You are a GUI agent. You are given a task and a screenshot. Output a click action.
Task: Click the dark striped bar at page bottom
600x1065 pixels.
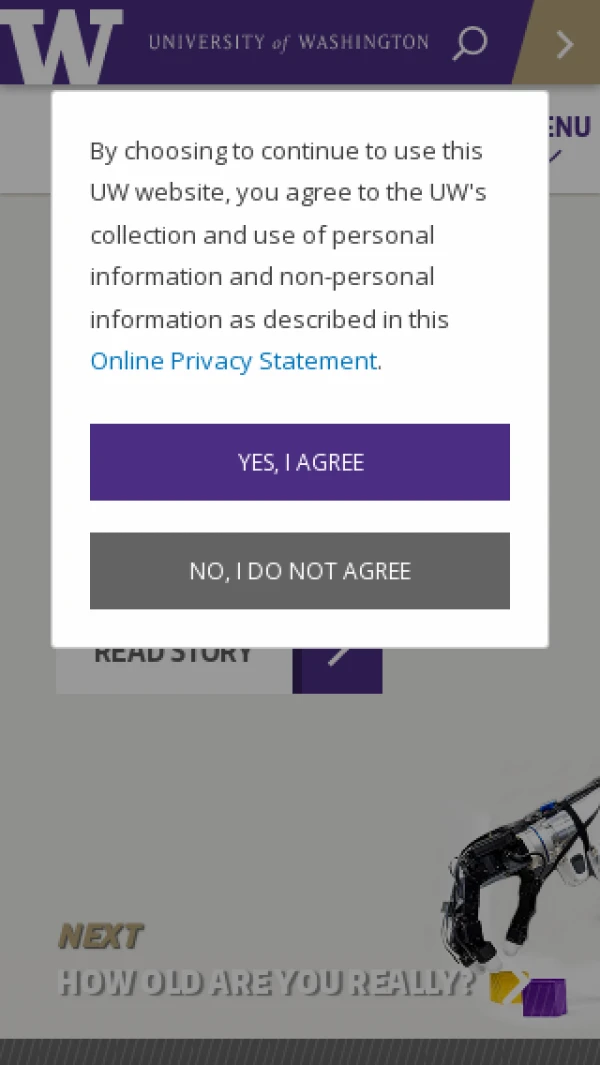coord(300,1052)
